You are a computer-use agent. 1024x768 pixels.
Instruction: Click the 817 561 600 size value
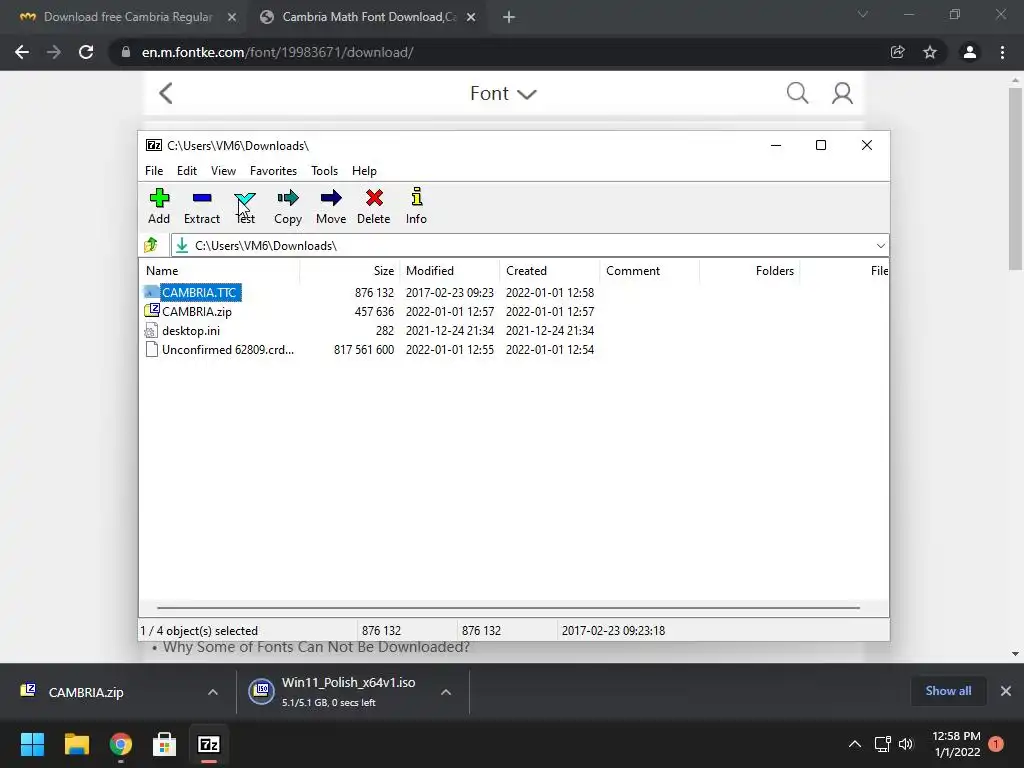364,349
